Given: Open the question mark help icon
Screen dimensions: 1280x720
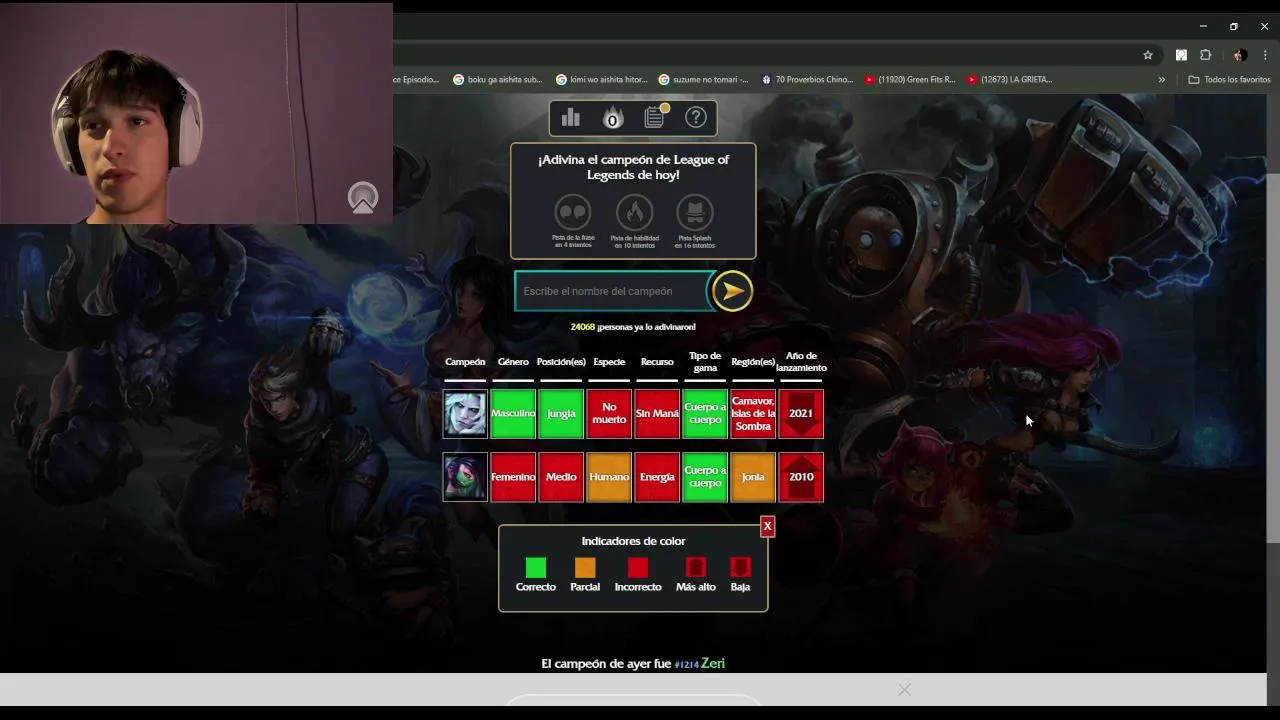Looking at the screenshot, I should click(x=696, y=117).
